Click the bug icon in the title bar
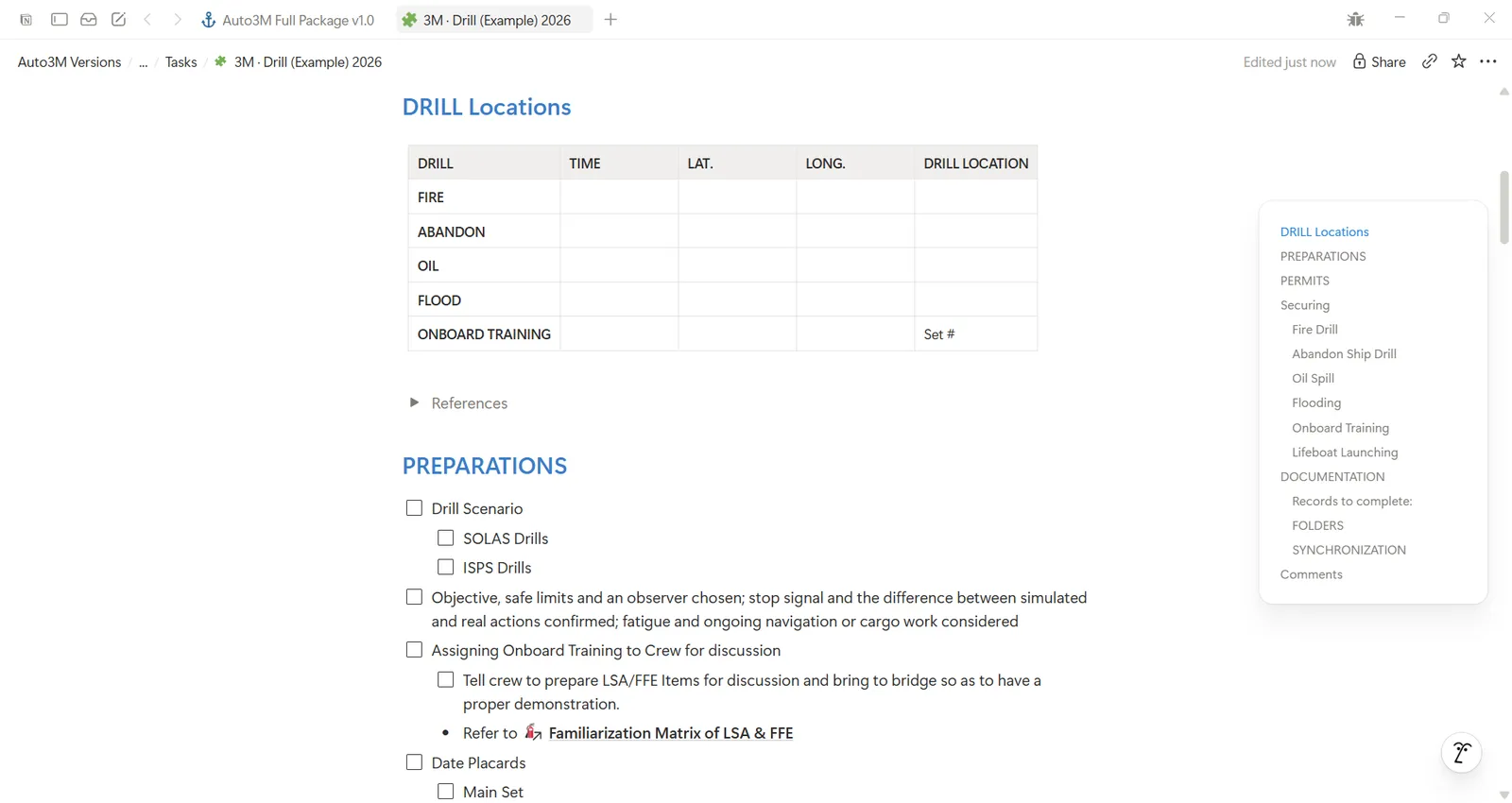 coord(1355,20)
